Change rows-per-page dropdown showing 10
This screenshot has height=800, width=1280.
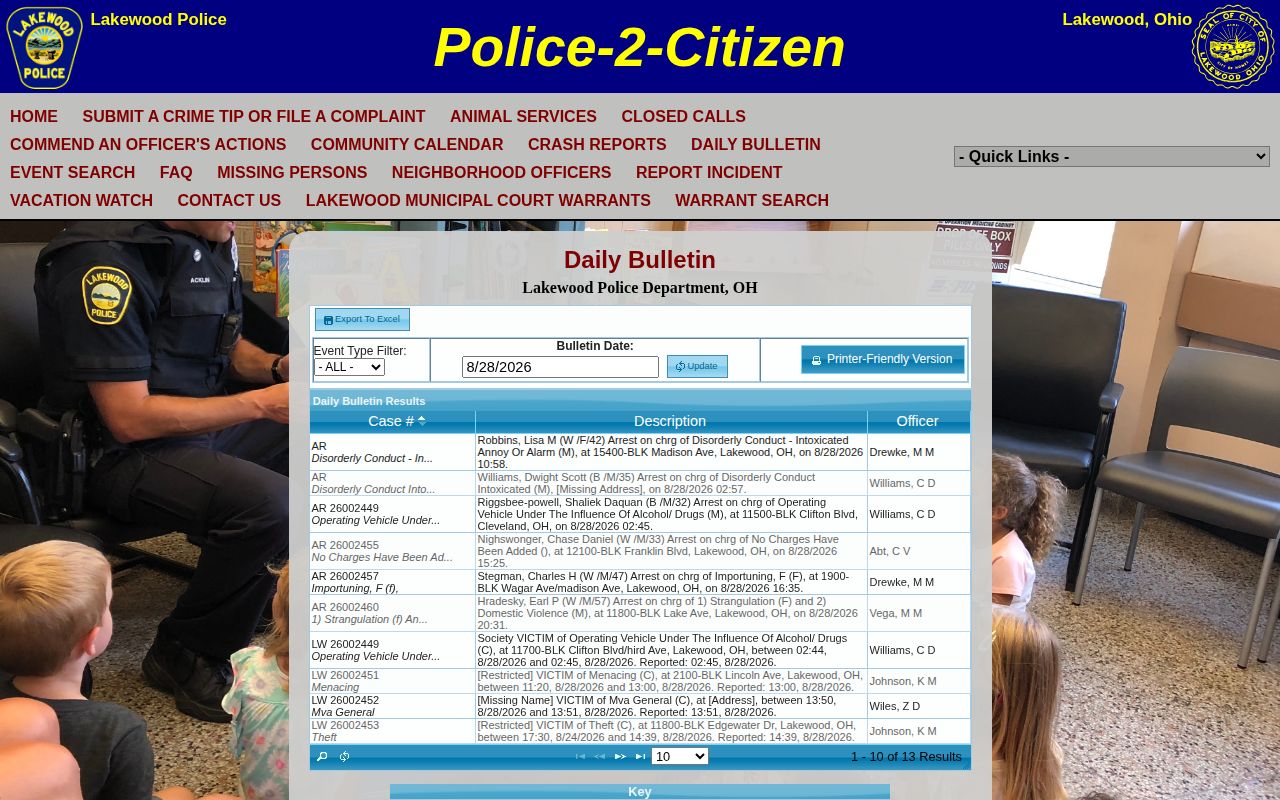click(680, 756)
